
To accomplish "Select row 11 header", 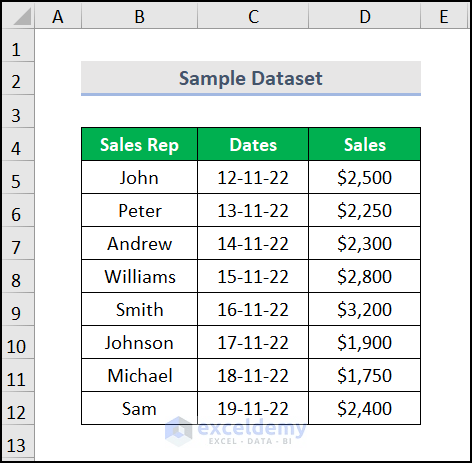I will pos(18,375).
